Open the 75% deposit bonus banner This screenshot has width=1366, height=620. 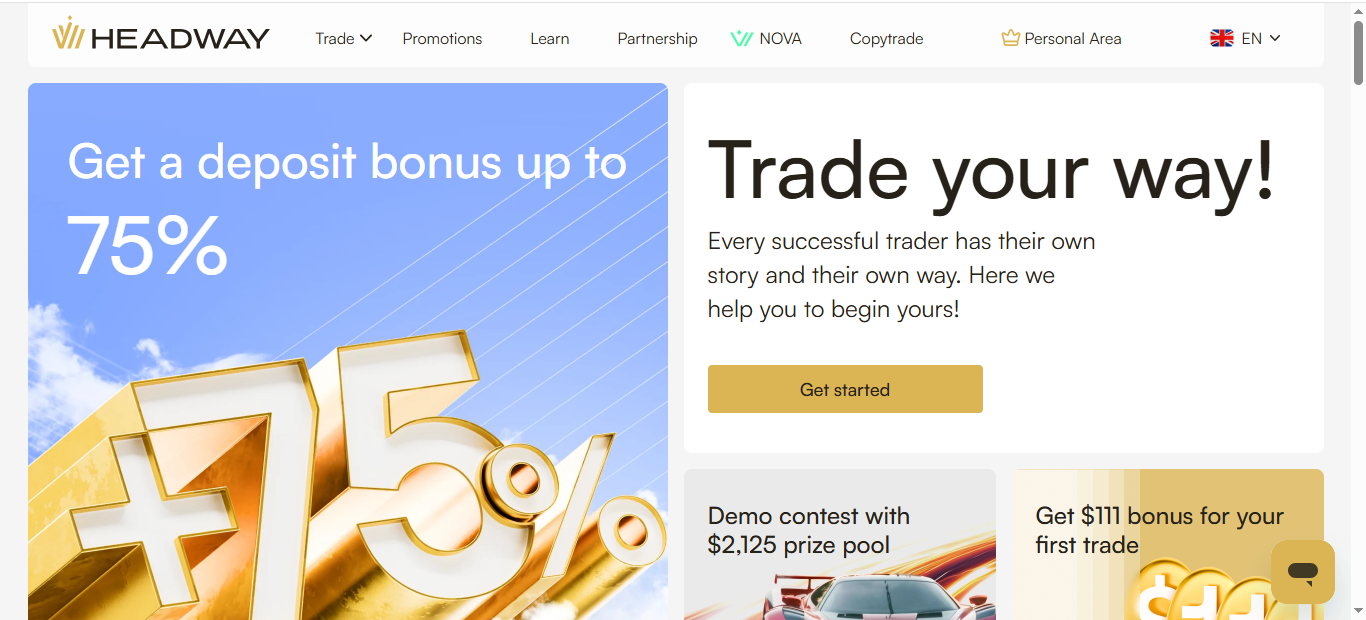click(347, 350)
